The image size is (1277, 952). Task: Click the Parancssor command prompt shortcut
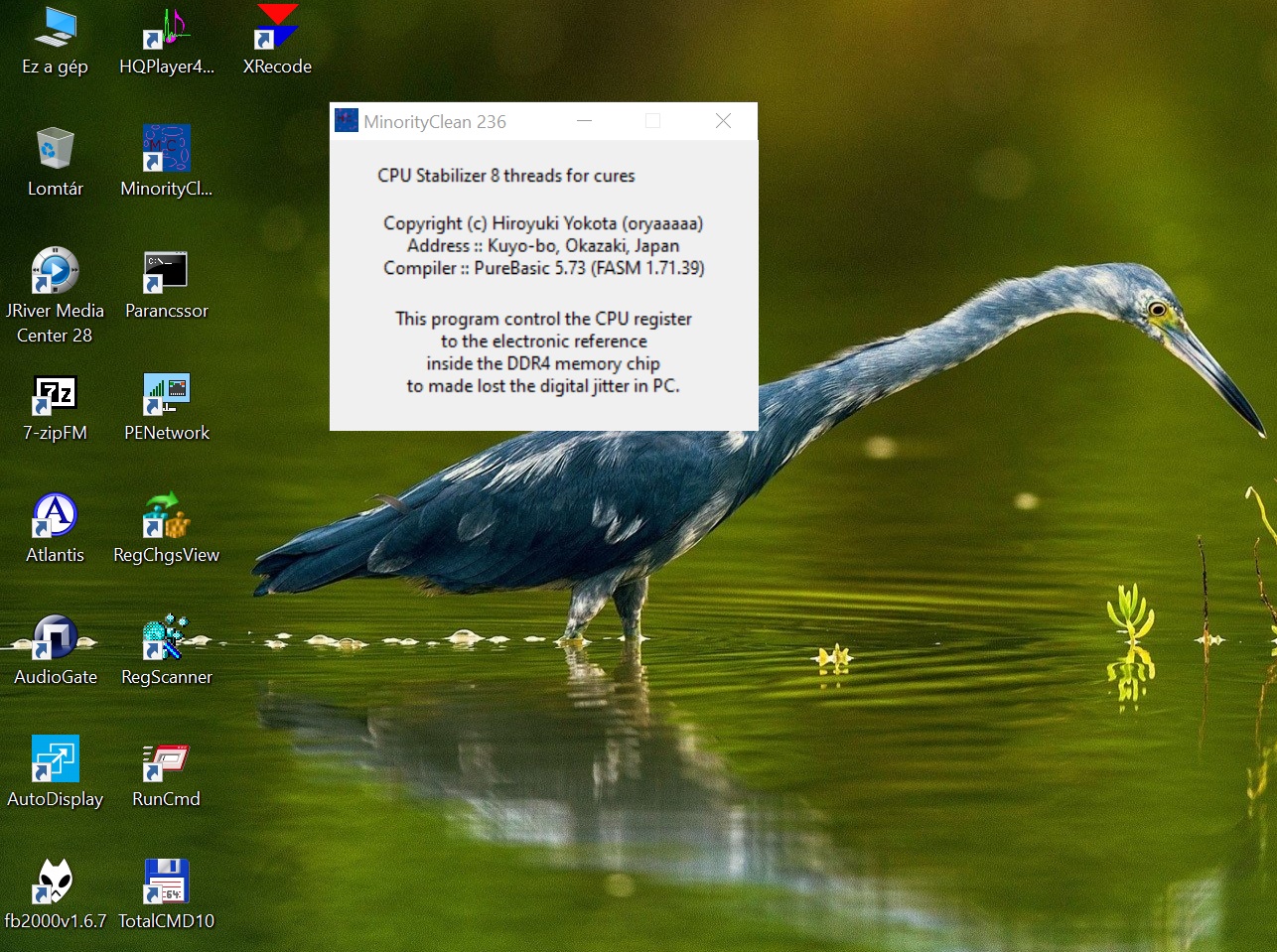click(x=166, y=271)
